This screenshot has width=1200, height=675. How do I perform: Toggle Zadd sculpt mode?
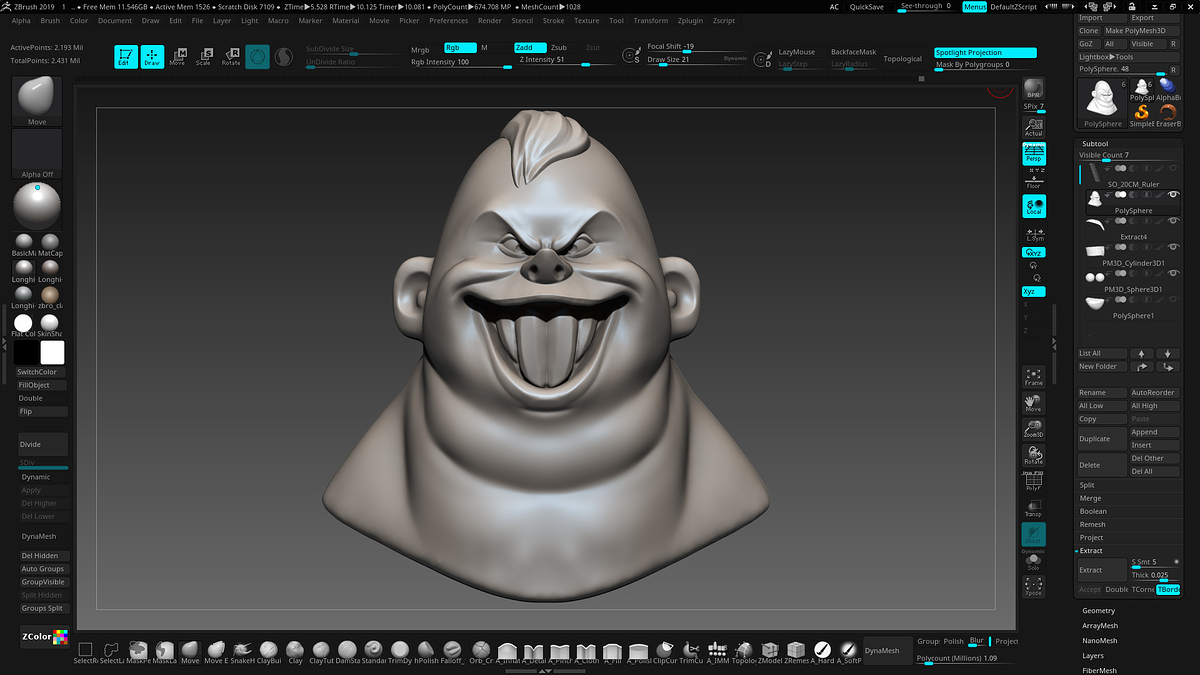click(529, 47)
